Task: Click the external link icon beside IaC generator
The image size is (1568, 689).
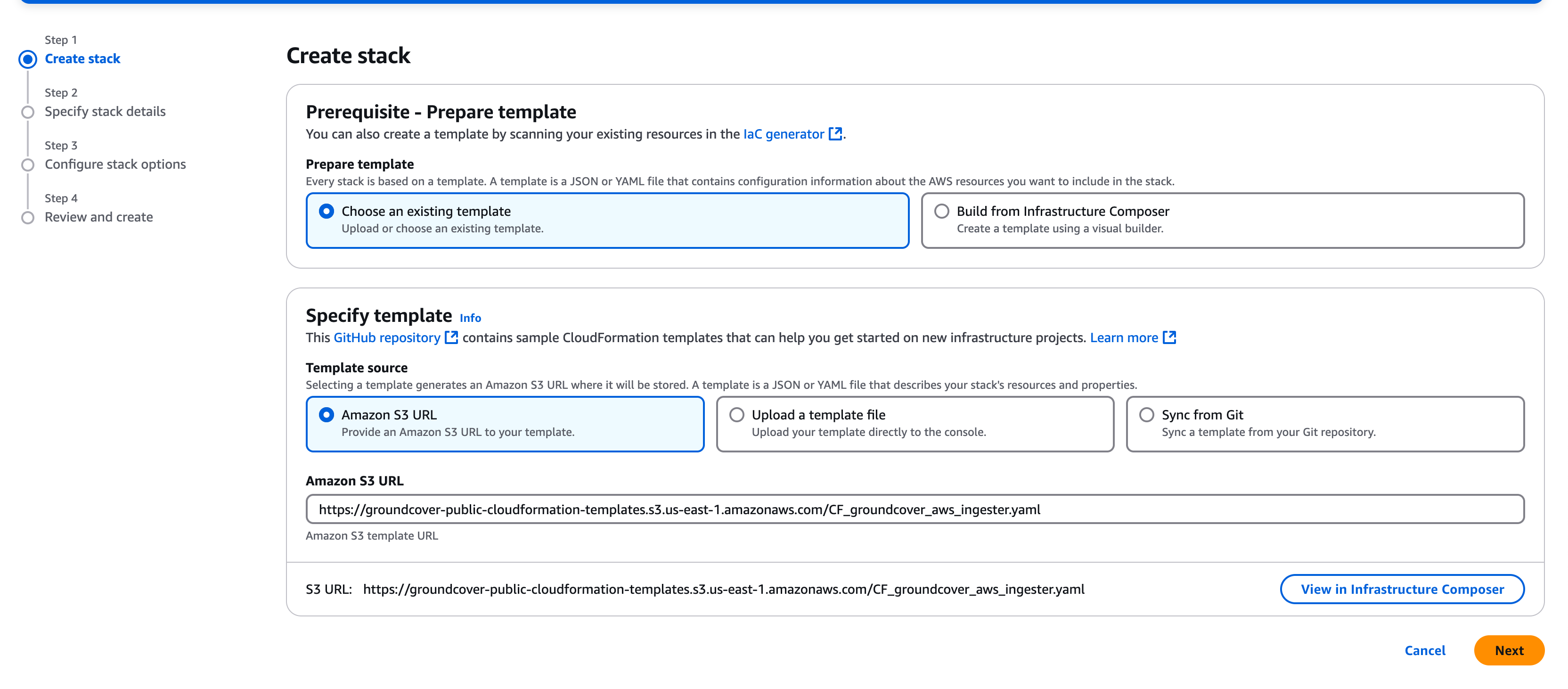Action: pyautogui.click(x=835, y=134)
